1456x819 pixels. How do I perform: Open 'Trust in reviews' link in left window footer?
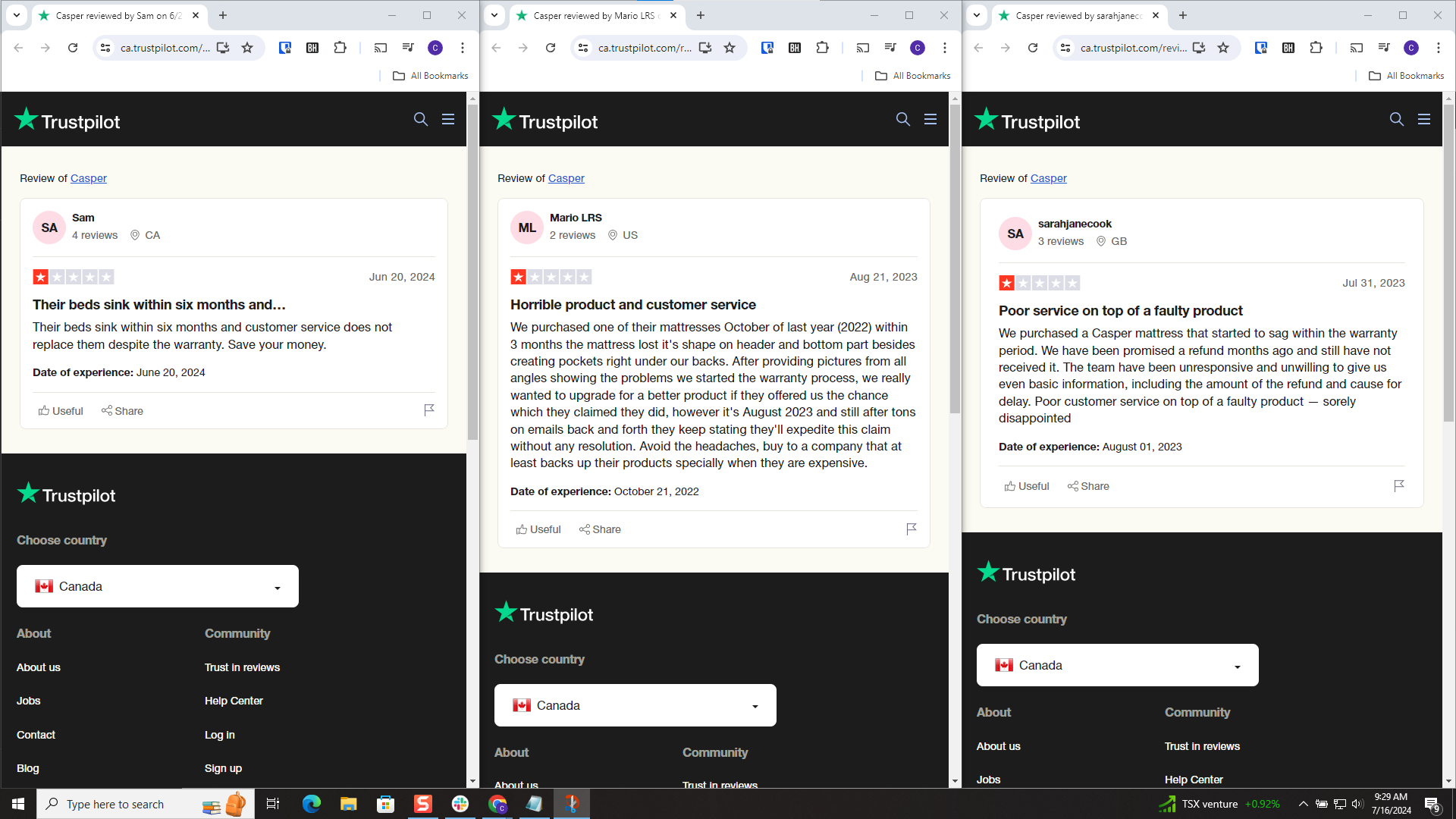[x=242, y=667]
